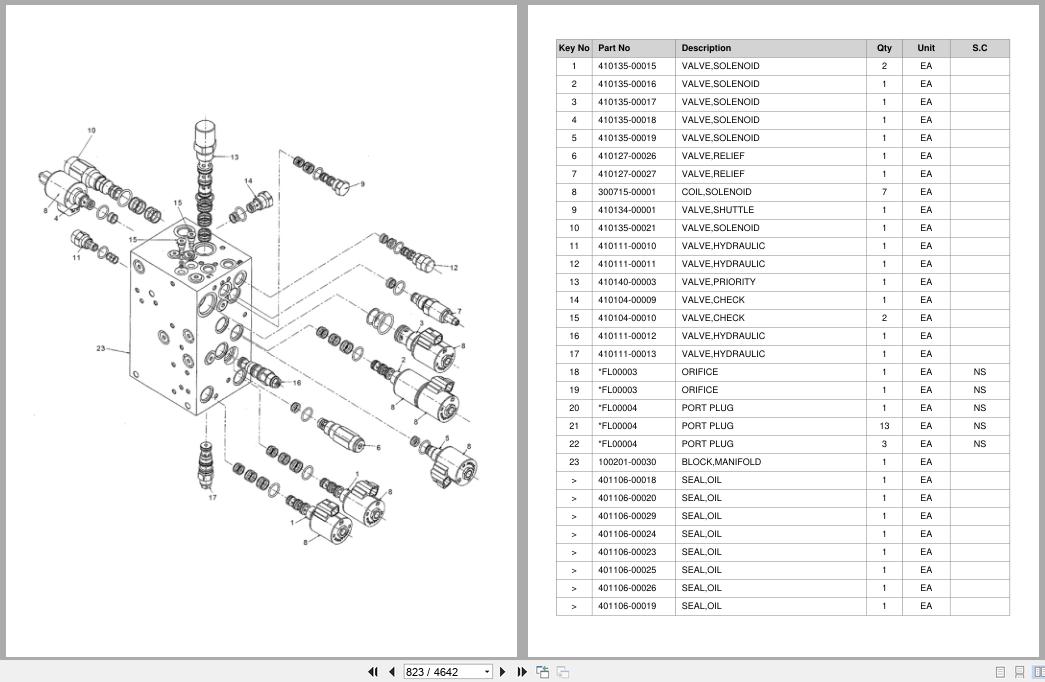
Task: Select part number 410135-00016
Action: click(x=626, y=84)
